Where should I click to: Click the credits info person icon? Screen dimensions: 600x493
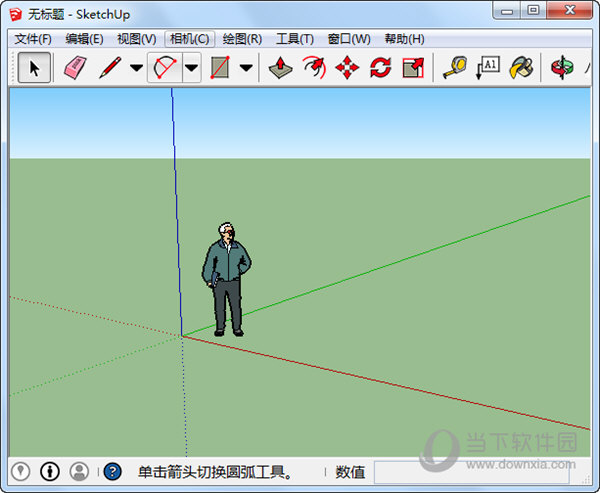pyautogui.click(x=50, y=472)
